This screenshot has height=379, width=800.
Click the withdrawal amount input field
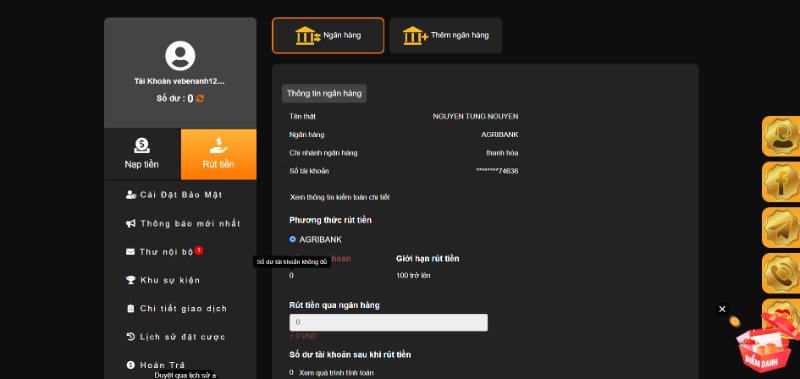(x=388, y=322)
